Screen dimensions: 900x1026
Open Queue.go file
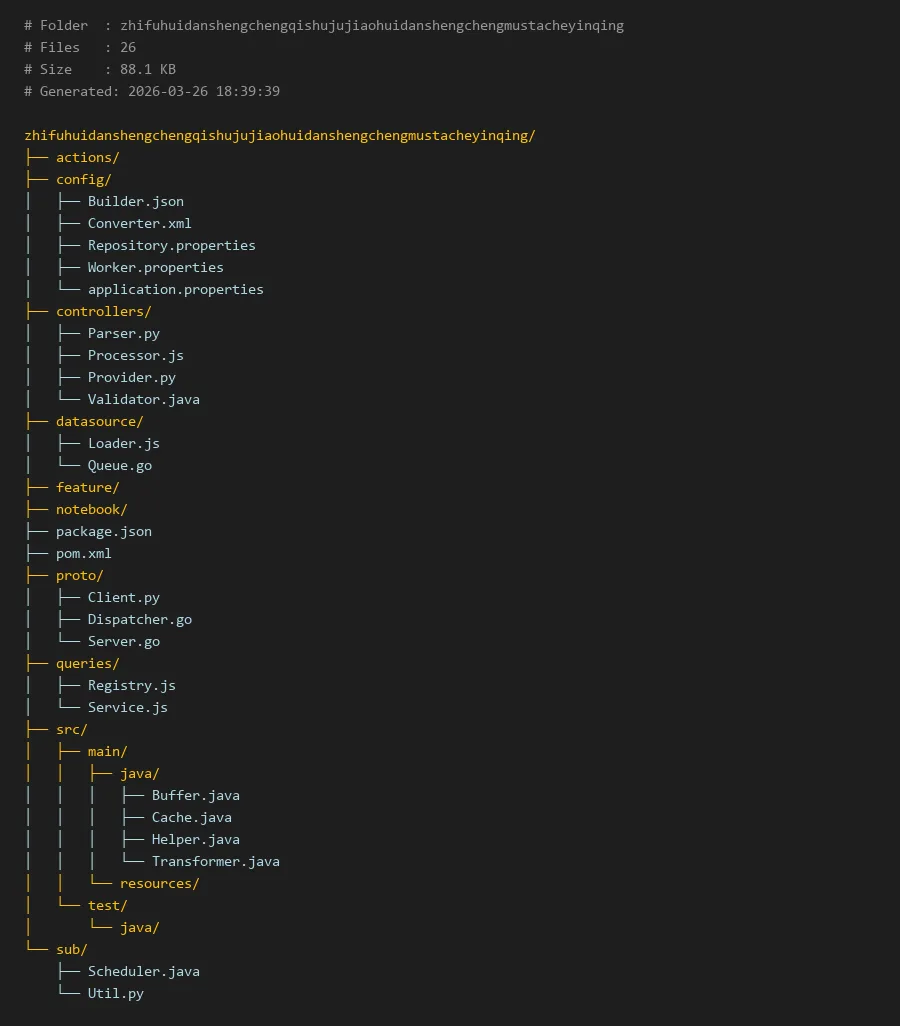(119, 465)
